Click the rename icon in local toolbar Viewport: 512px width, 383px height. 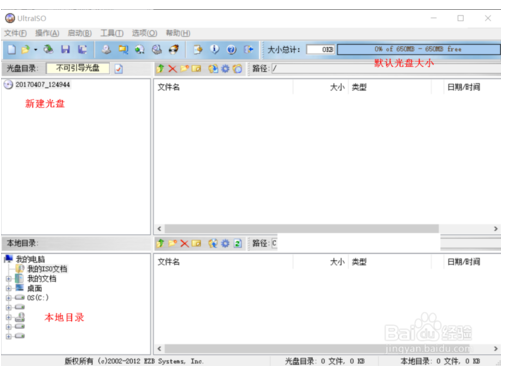tap(196, 243)
